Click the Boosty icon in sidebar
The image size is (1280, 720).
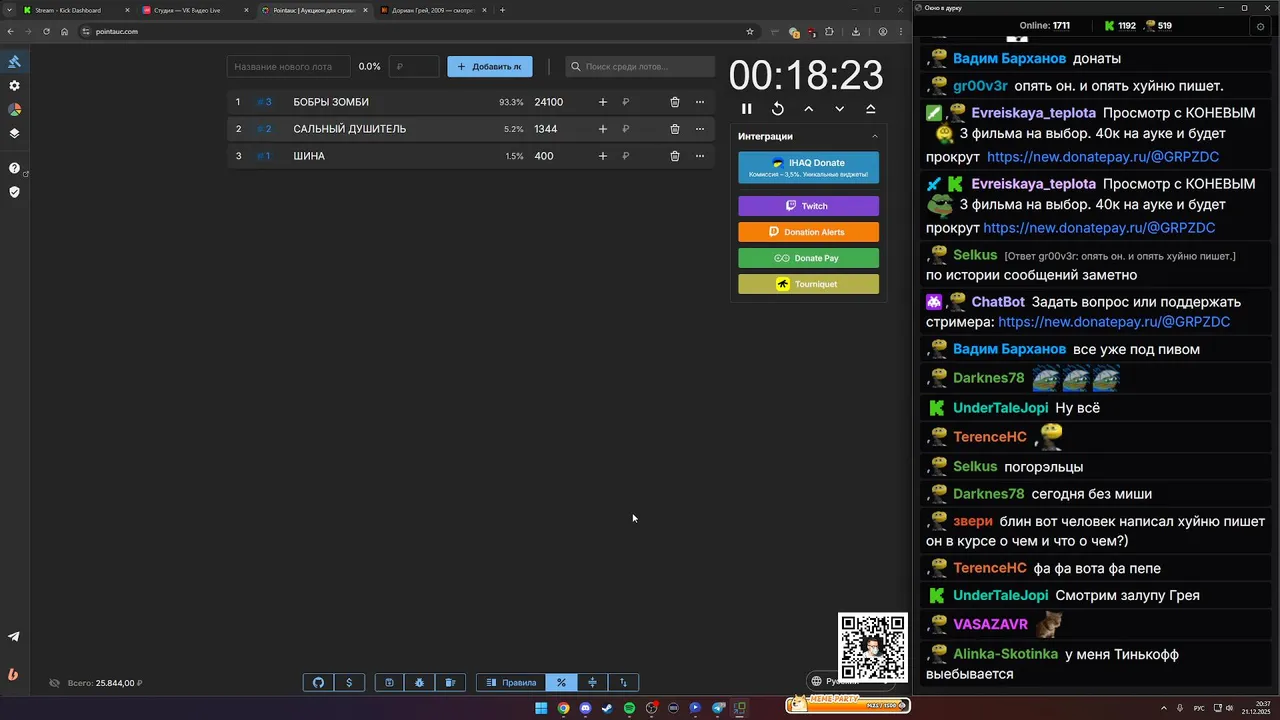[x=13, y=674]
